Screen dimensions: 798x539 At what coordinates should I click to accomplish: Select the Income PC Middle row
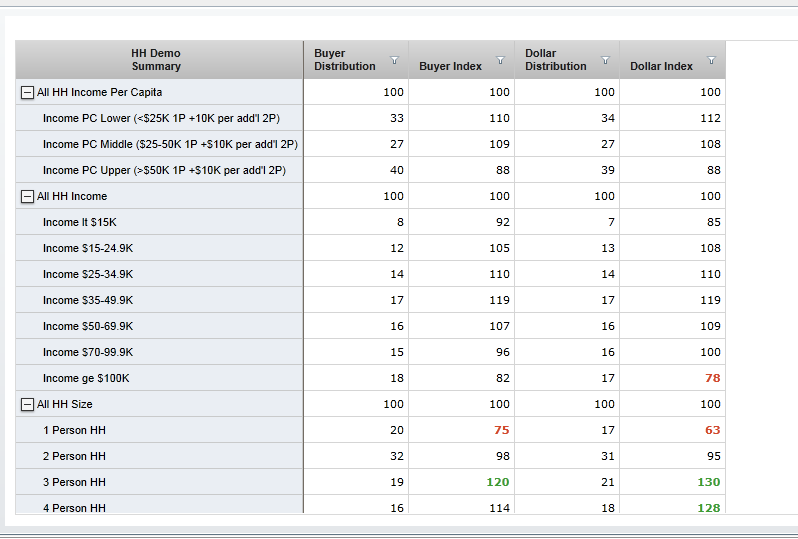170,144
